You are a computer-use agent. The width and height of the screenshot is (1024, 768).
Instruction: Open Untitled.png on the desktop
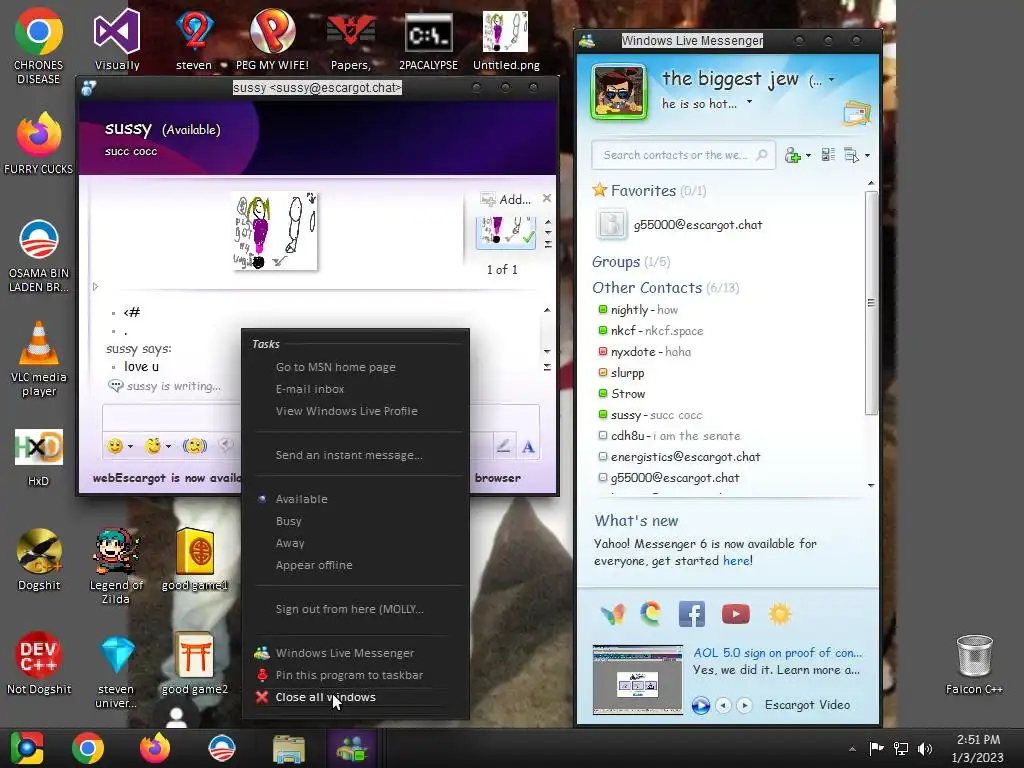[506, 39]
